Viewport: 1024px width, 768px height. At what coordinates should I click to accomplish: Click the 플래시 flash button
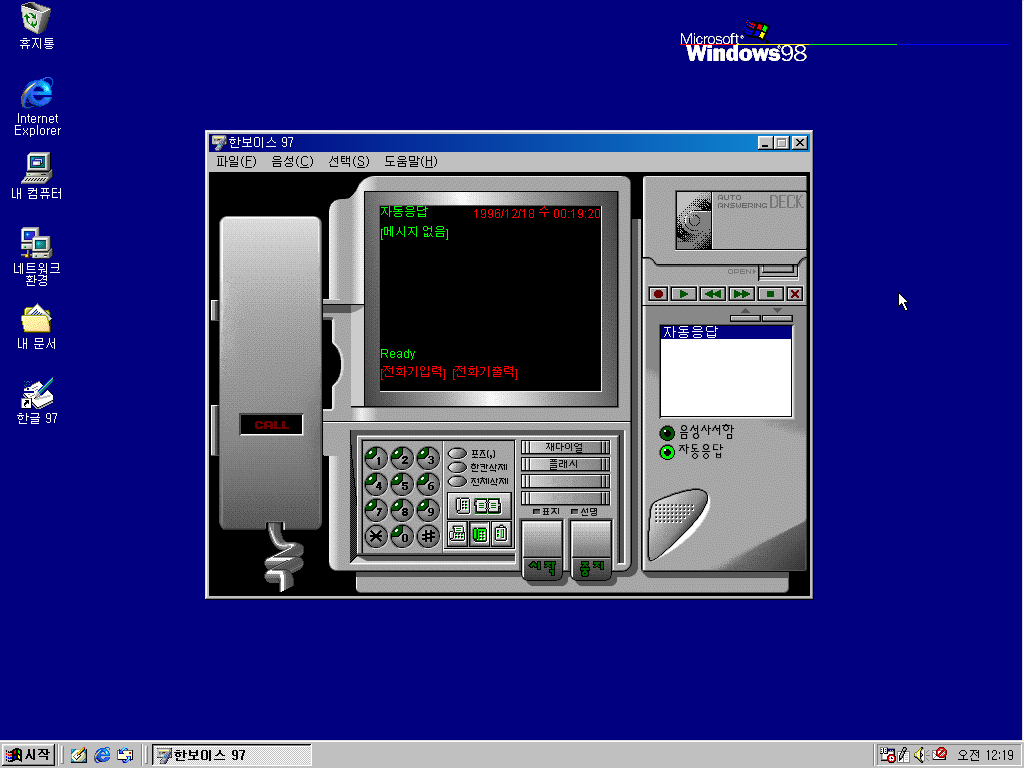(x=565, y=464)
